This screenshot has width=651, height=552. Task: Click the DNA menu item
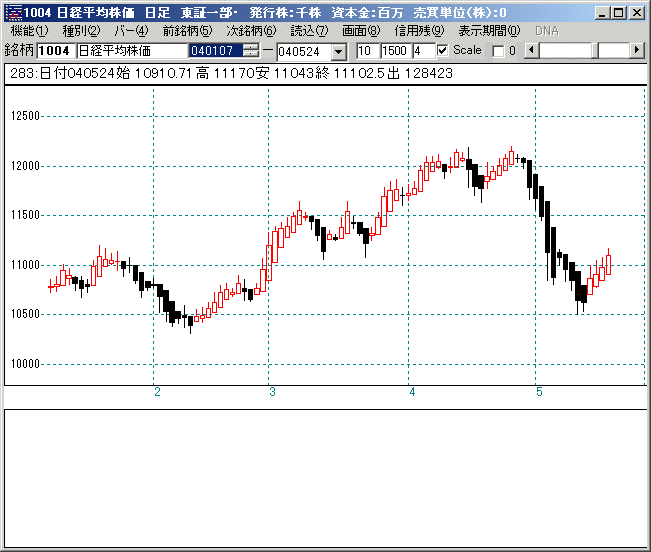pyautogui.click(x=547, y=31)
